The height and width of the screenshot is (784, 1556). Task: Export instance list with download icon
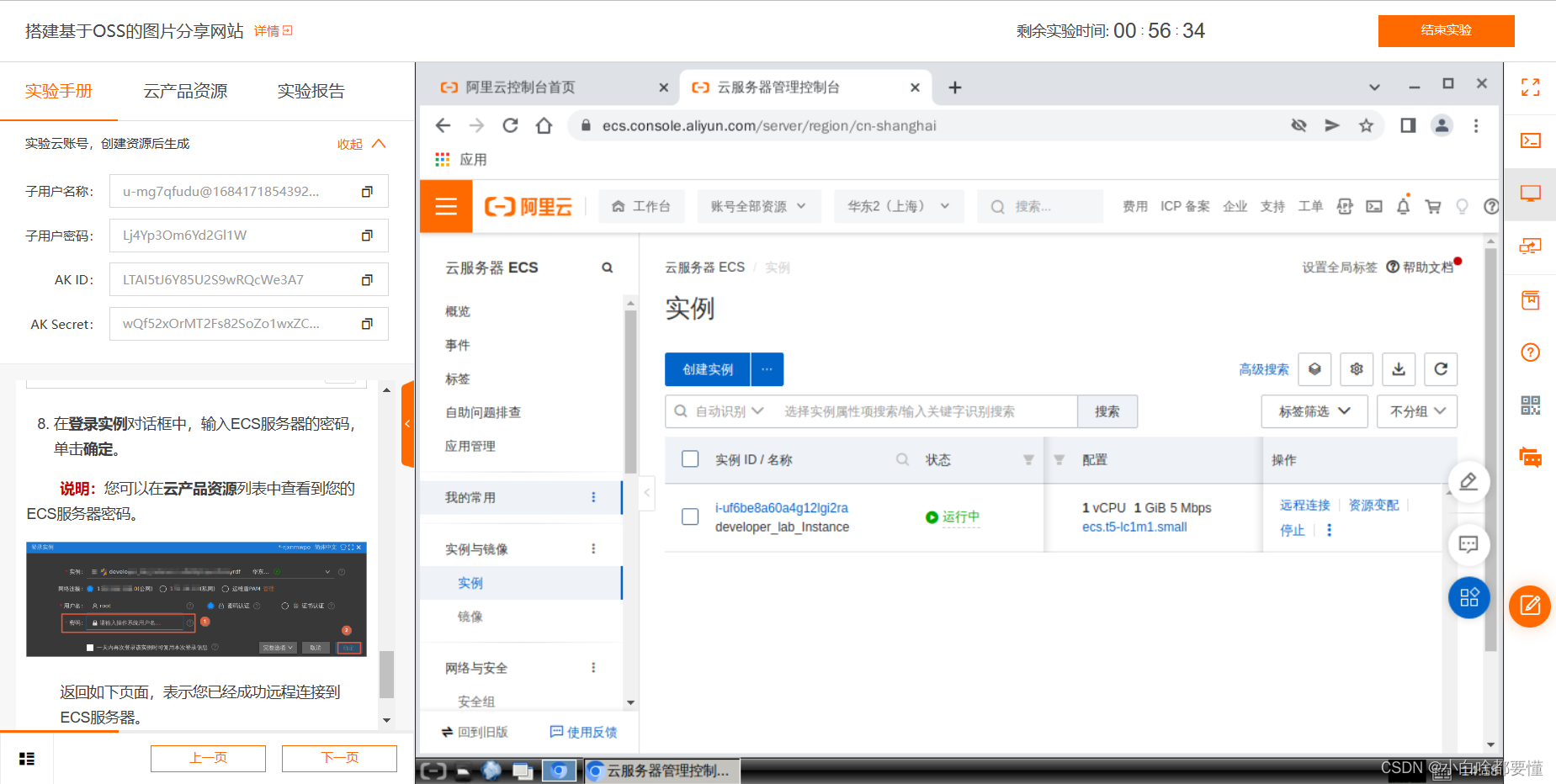[1399, 369]
